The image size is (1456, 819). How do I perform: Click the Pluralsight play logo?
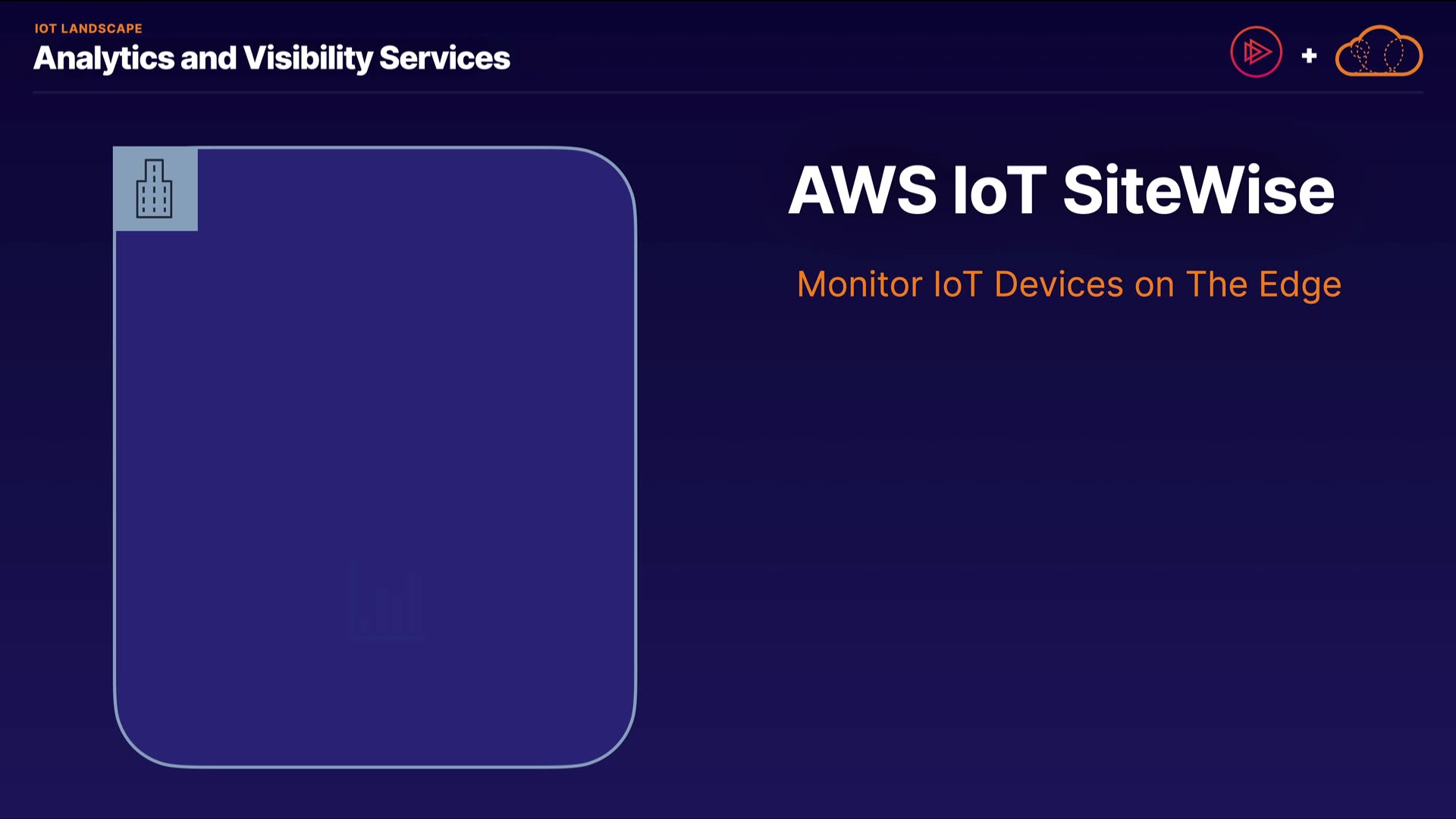coord(1256,52)
